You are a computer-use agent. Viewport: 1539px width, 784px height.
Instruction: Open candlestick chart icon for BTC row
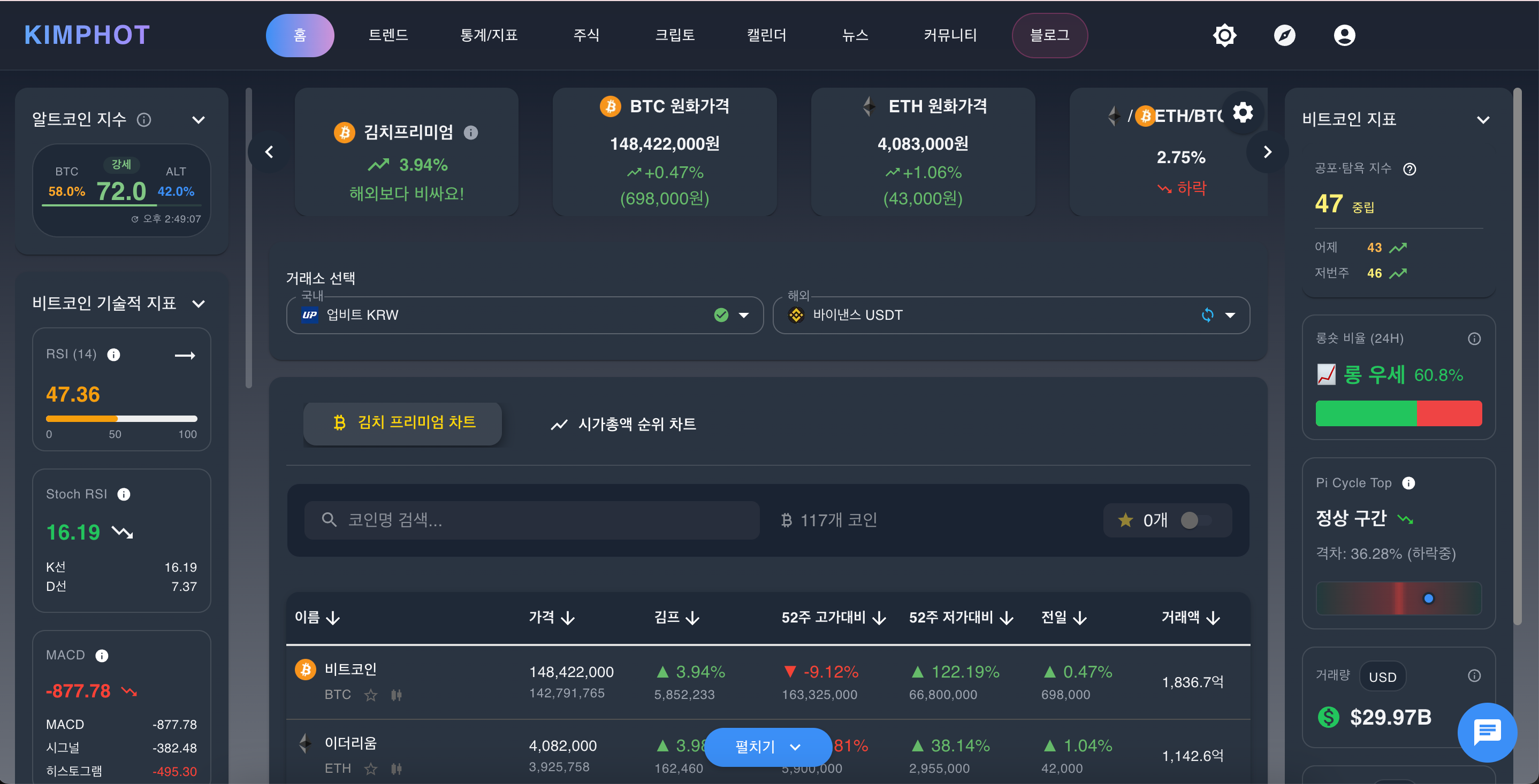pyautogui.click(x=396, y=695)
